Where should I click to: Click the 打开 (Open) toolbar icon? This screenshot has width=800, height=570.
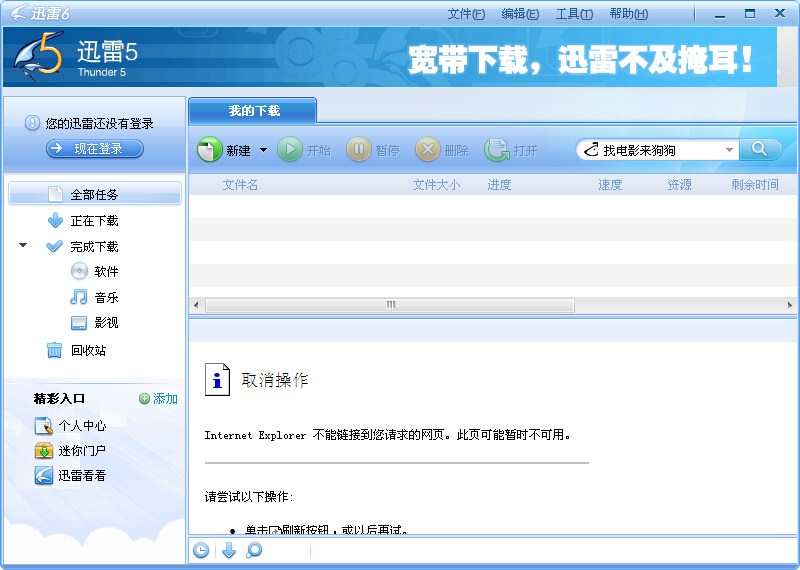[497, 150]
